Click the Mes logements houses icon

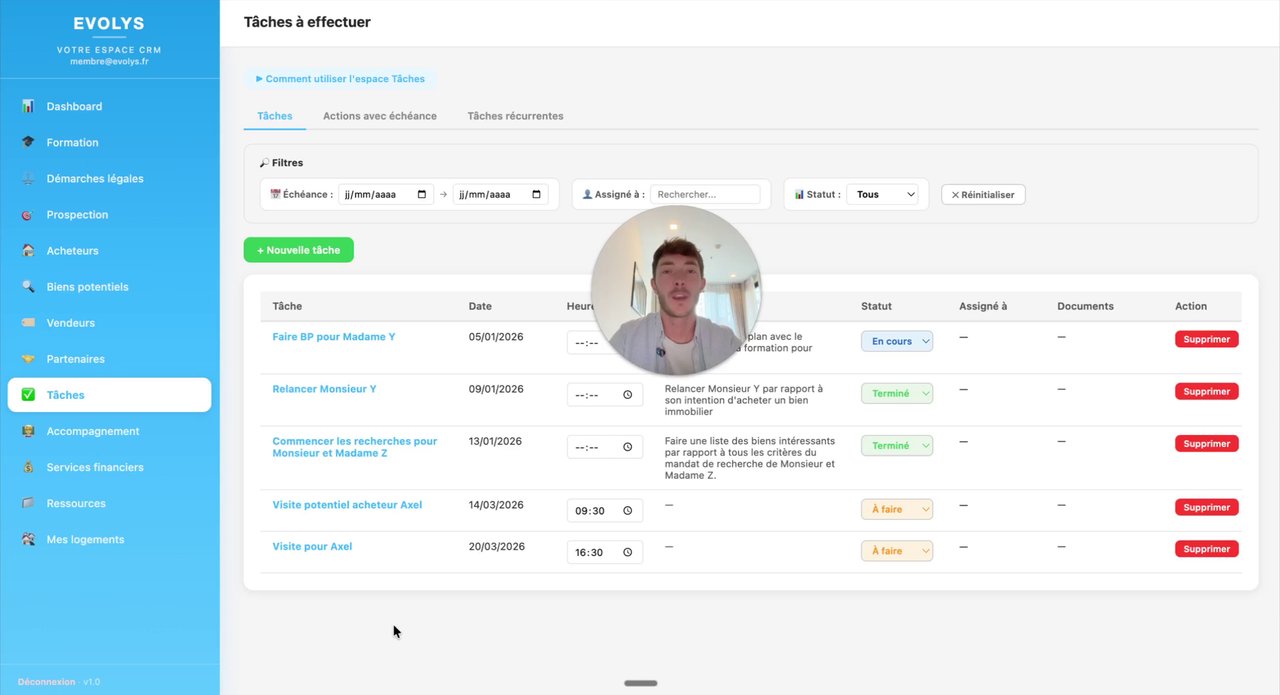coord(28,539)
